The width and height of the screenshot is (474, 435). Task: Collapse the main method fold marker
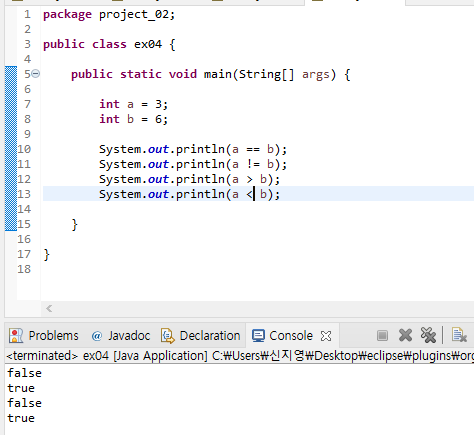(36, 73)
